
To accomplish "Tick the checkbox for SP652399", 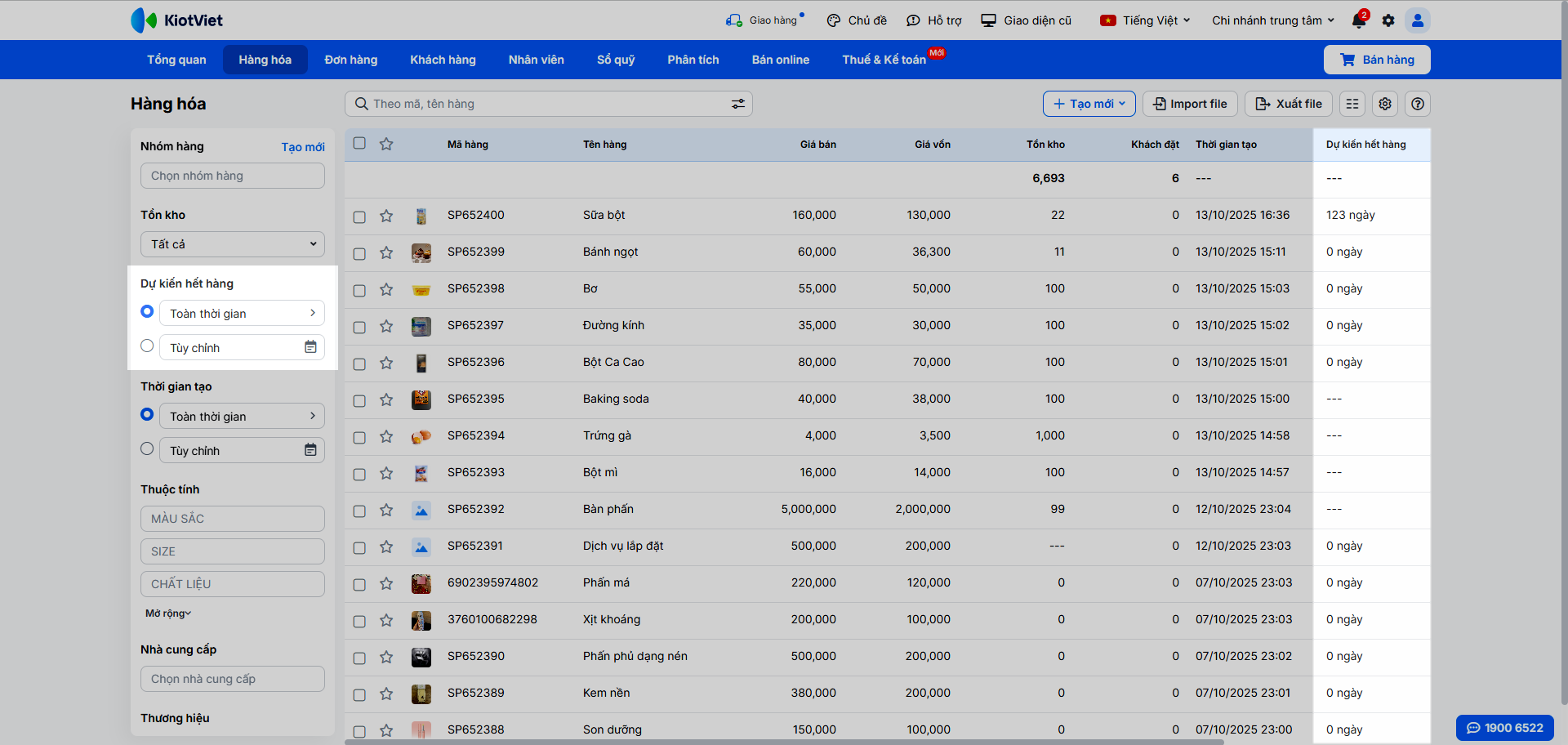I will 359,253.
